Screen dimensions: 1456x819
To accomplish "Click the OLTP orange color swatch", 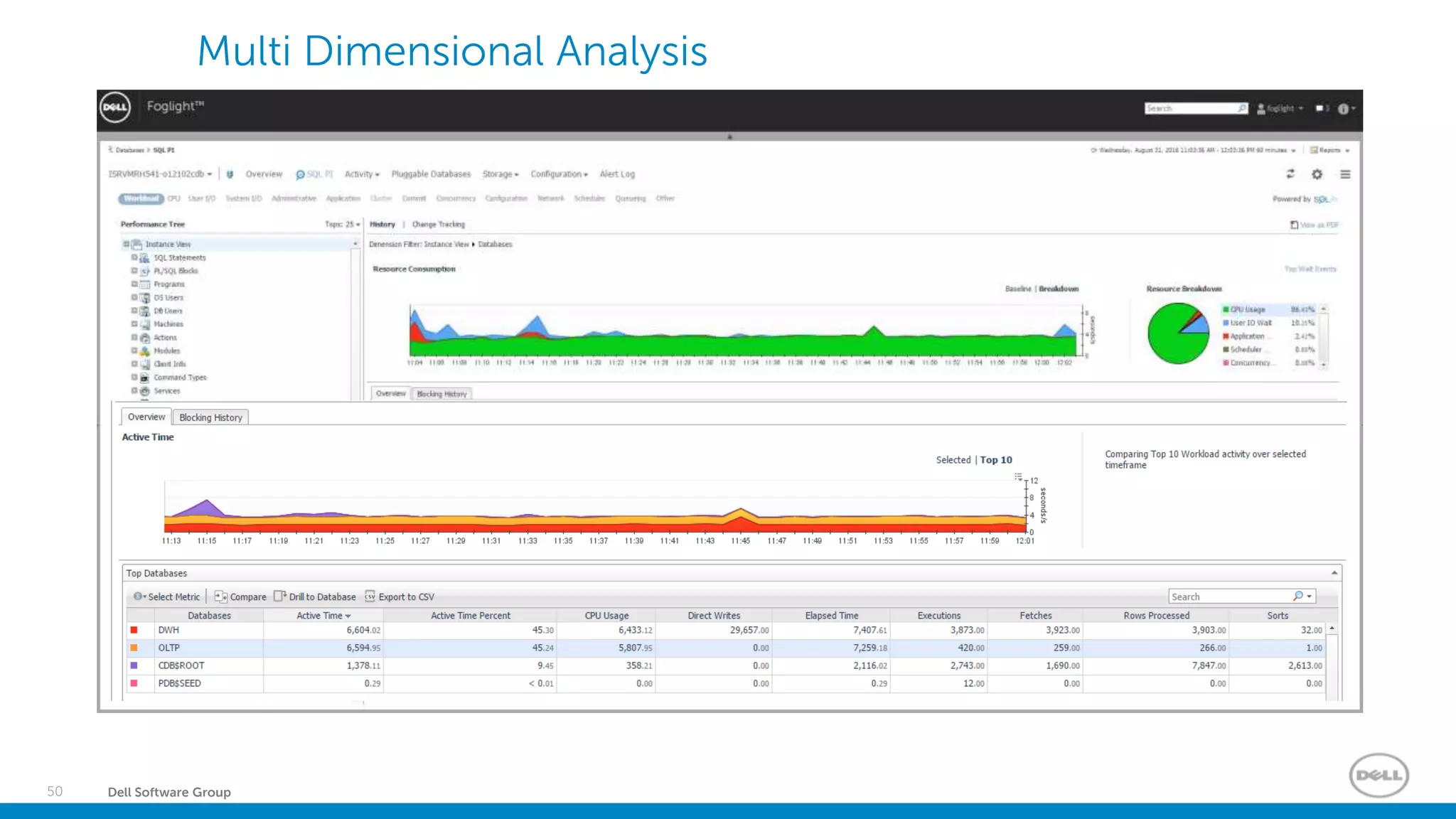I will click(134, 648).
